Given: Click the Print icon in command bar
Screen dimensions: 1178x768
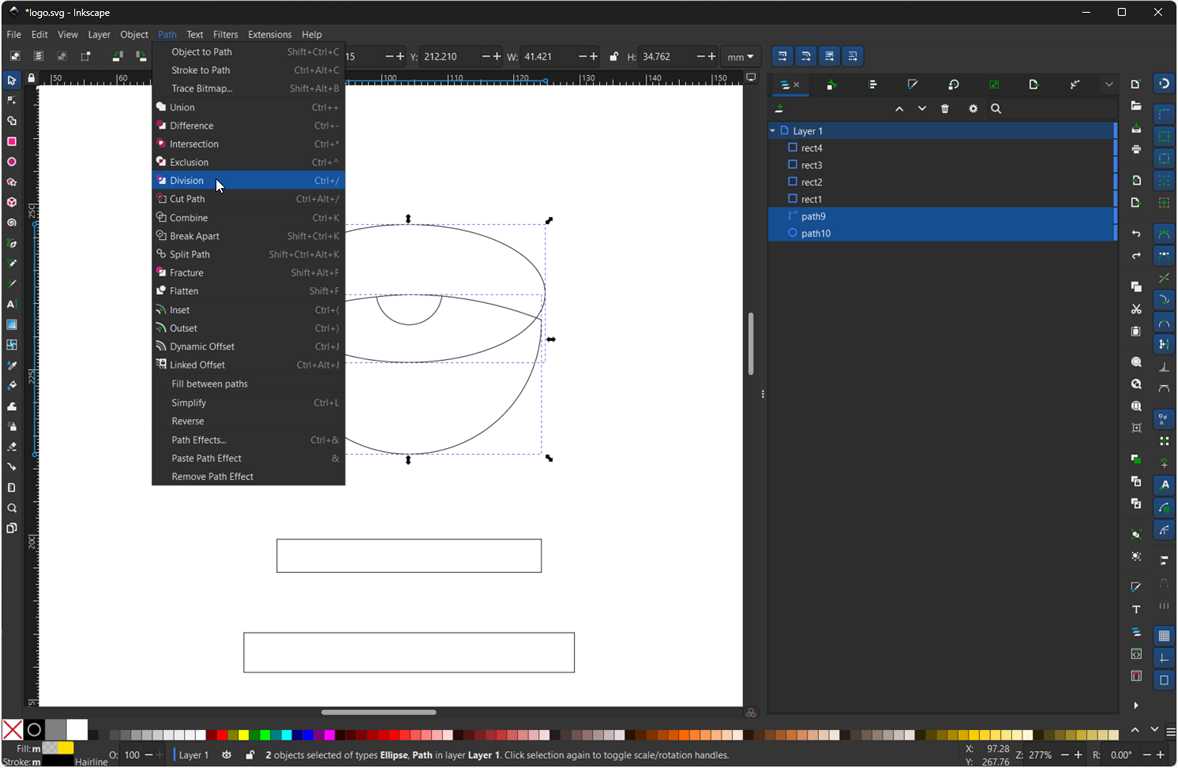Looking at the screenshot, I should click(x=1136, y=150).
